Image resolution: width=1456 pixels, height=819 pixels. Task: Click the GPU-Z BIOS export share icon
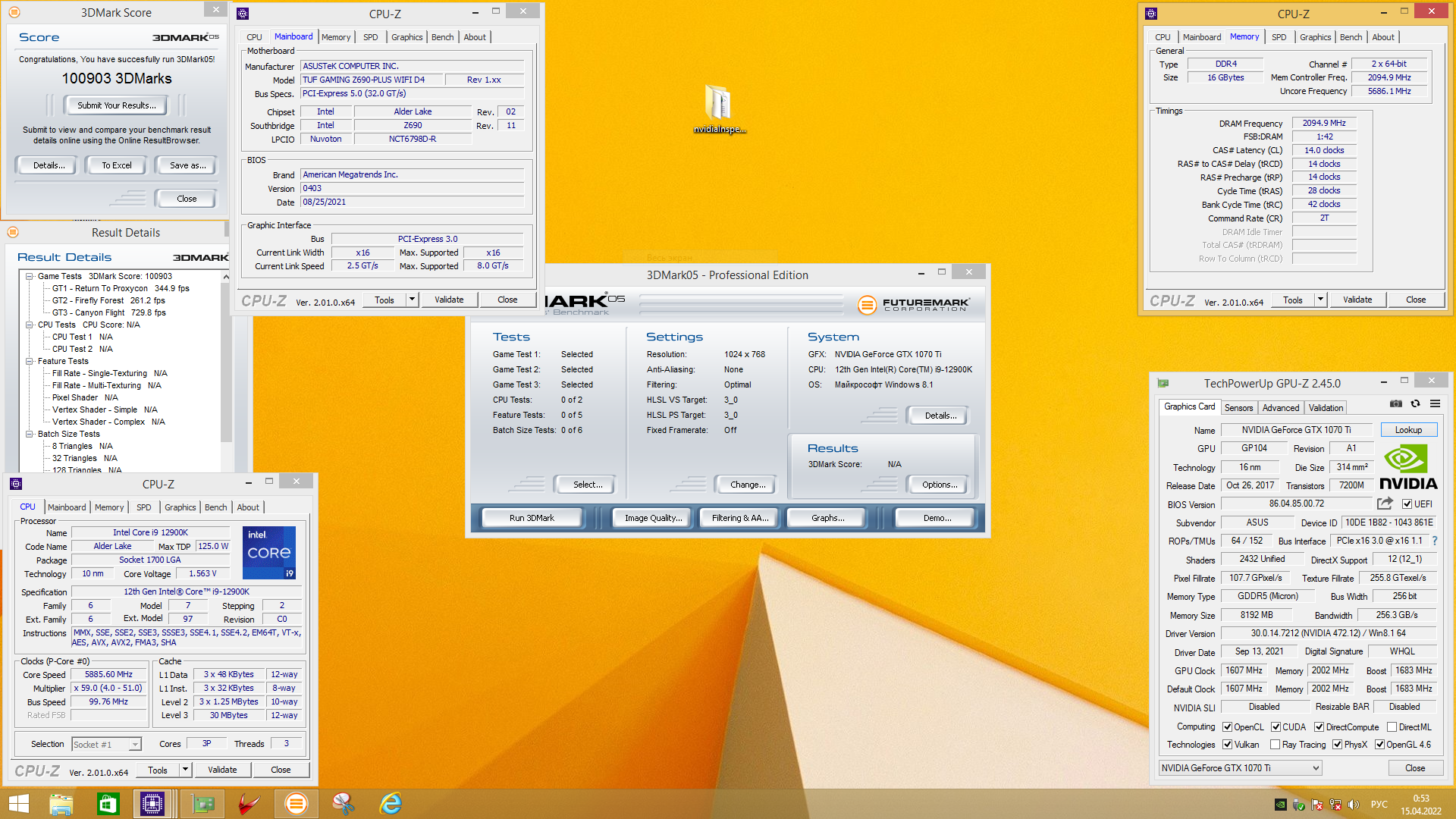[x=1385, y=504]
